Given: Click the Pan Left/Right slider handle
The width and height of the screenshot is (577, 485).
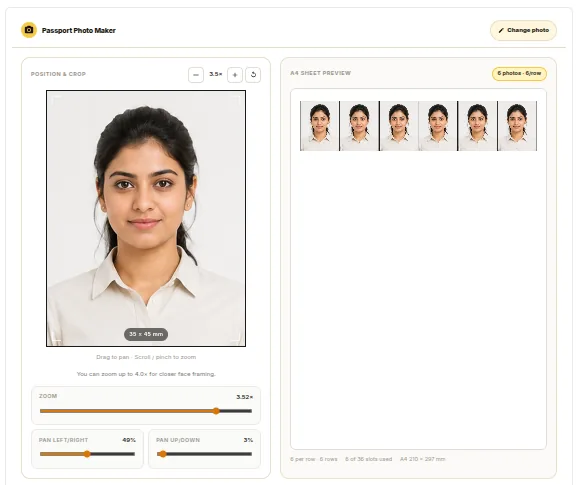Looking at the screenshot, I should click(87, 454).
